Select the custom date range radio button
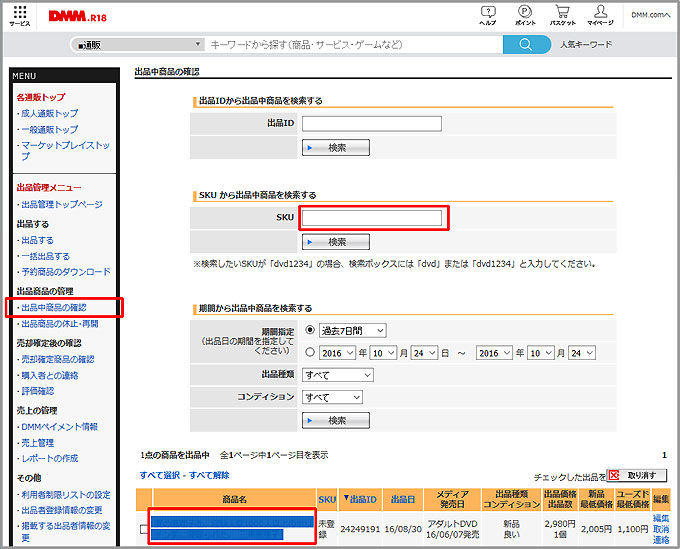 310,352
